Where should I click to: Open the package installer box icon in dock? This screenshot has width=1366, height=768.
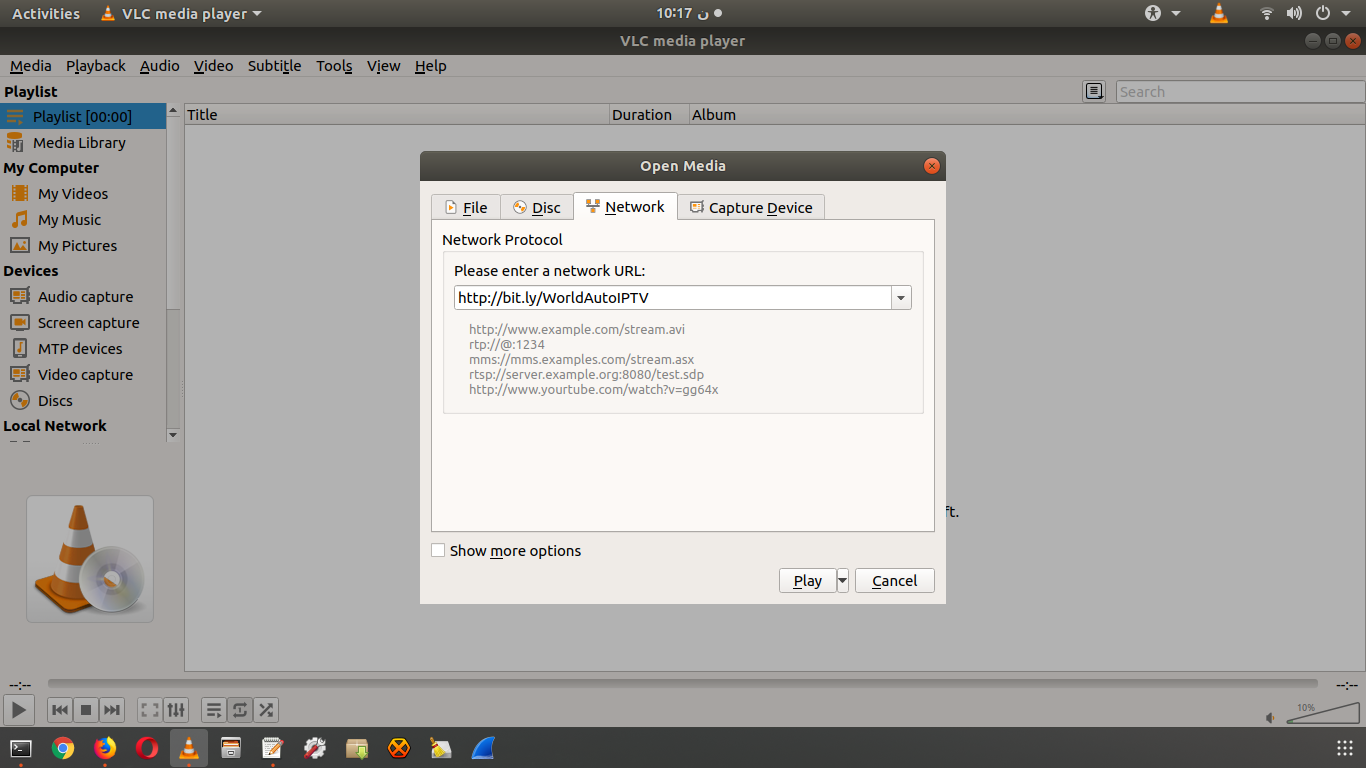click(357, 748)
